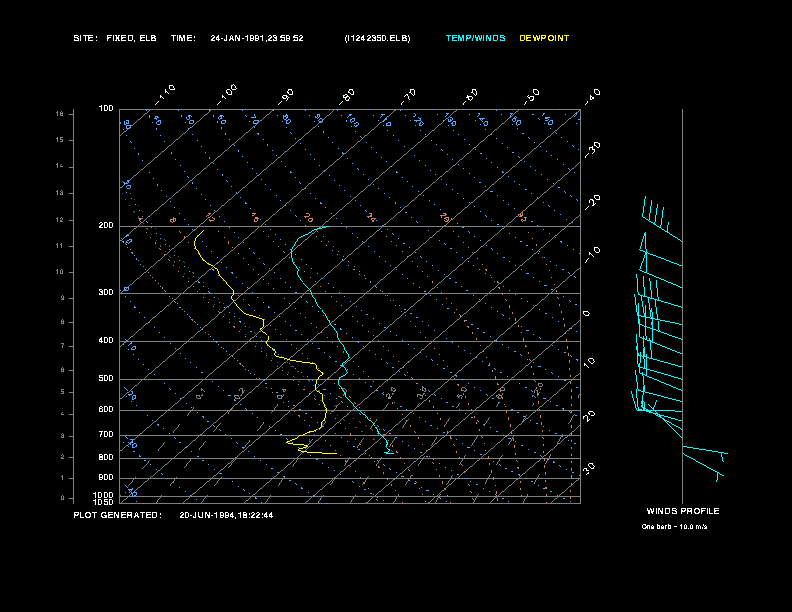Click the 900 pressure level label
Image resolution: width=792 pixels, height=612 pixels.
[106, 478]
